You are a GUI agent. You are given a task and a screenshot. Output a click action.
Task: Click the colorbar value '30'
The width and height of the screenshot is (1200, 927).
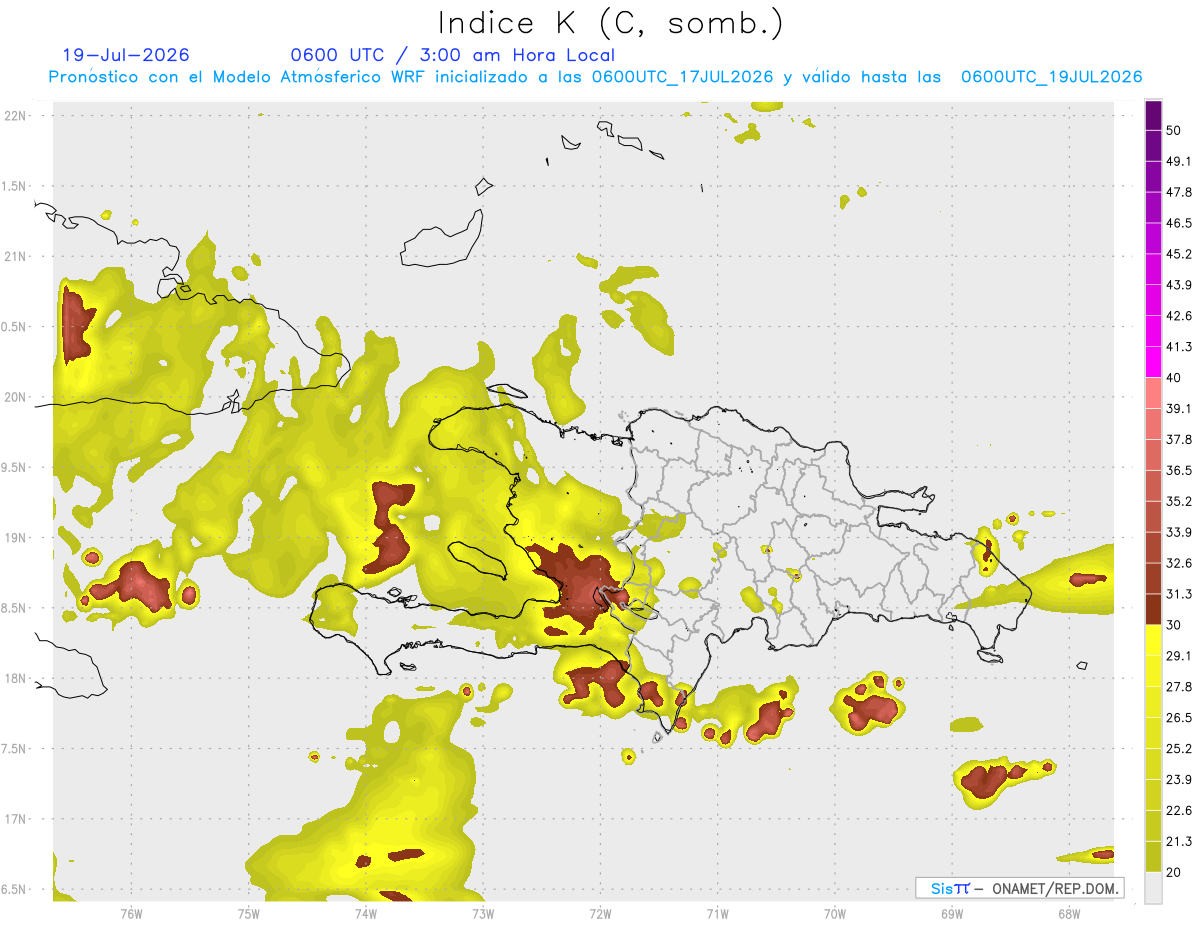point(1174,625)
